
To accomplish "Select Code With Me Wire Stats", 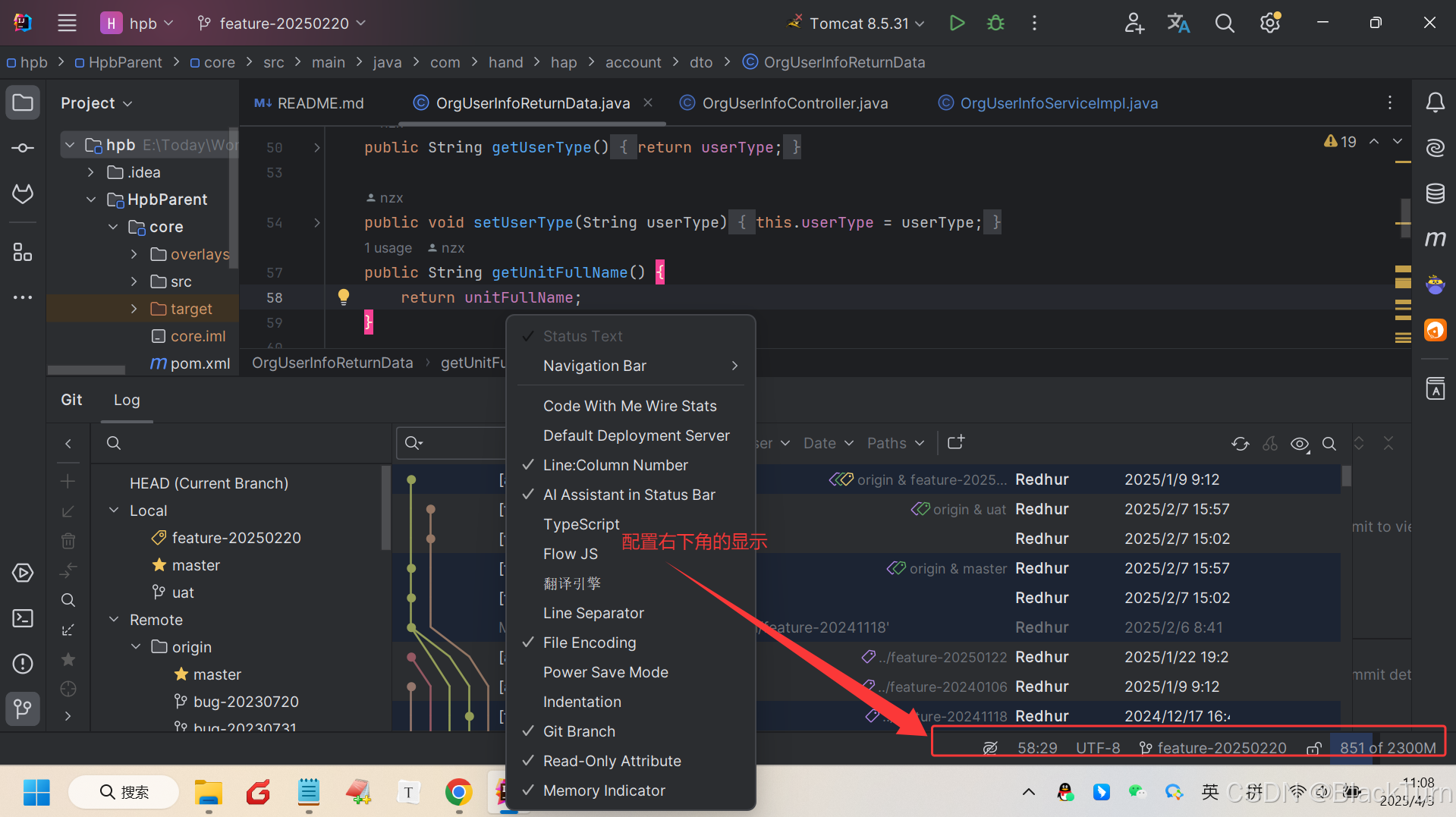I will tap(631, 406).
